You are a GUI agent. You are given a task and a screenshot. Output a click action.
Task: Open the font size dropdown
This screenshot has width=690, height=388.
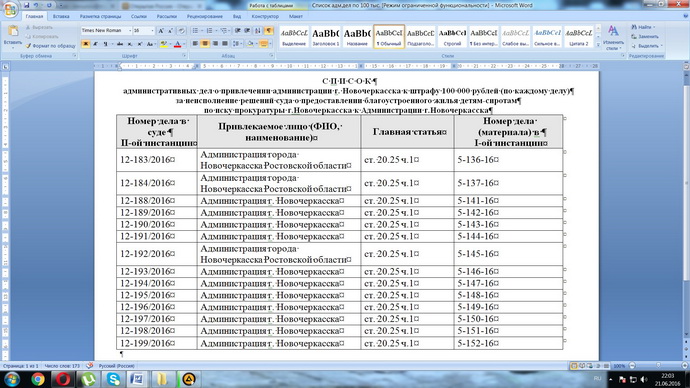click(x=152, y=31)
